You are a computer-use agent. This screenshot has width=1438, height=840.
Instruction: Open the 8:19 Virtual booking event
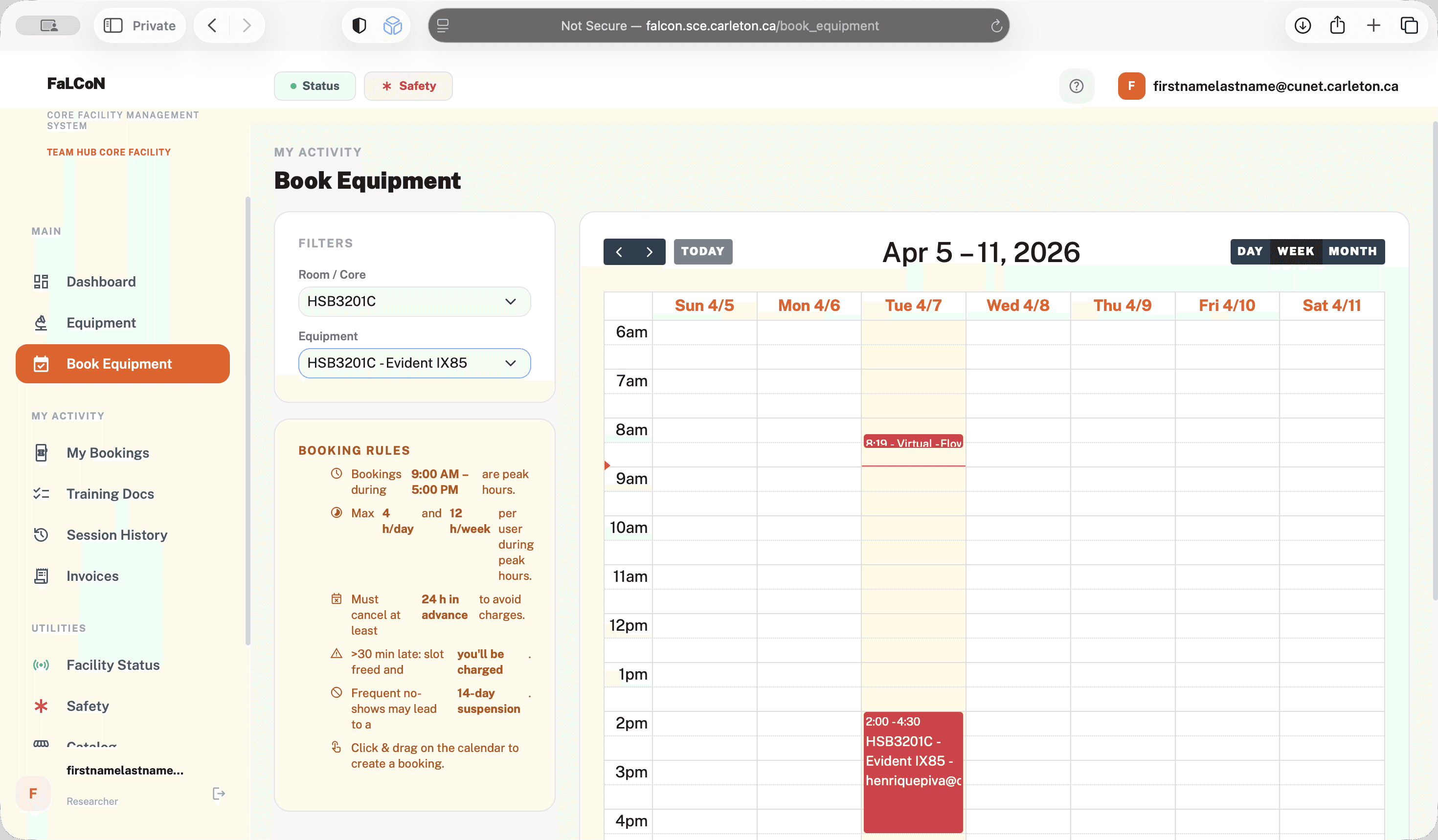pos(913,442)
